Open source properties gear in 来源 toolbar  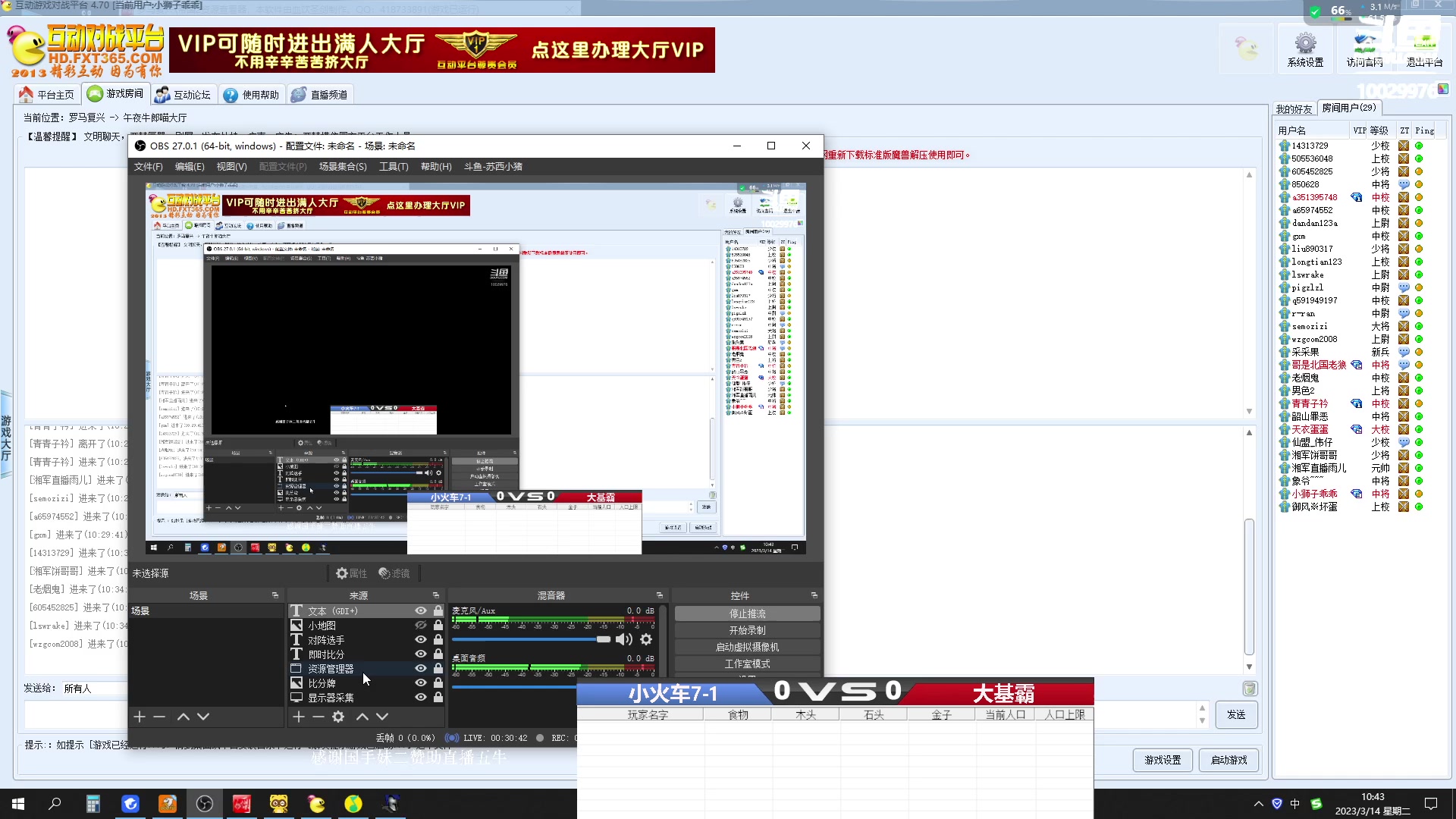tap(338, 717)
